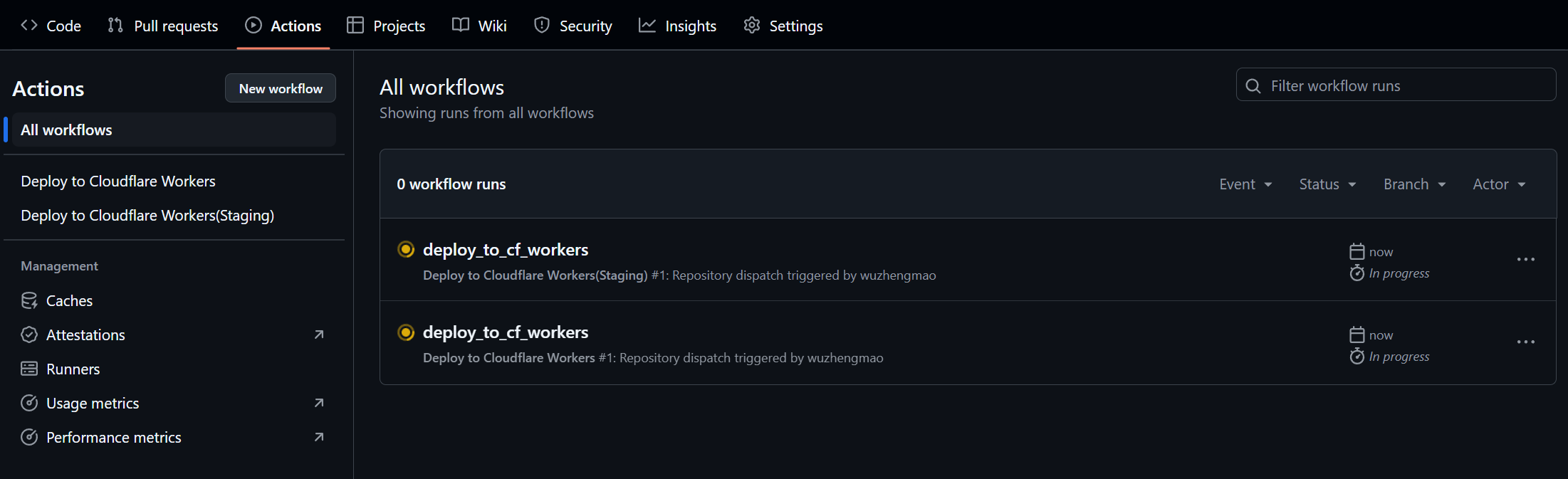Image resolution: width=1568 pixels, height=479 pixels.
Task: Select All workflows in sidebar
Action: tap(174, 130)
